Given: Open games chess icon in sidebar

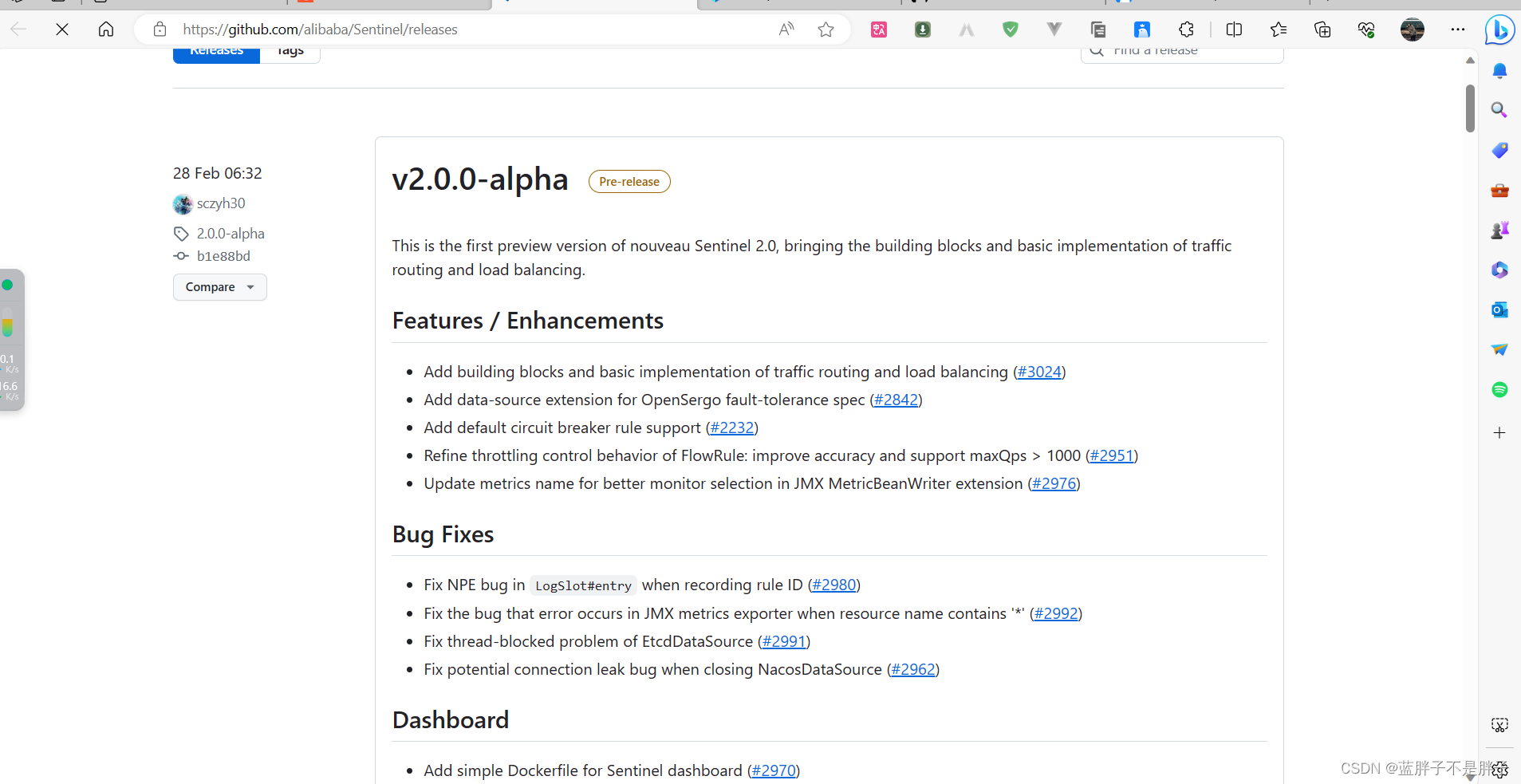Looking at the screenshot, I should (1499, 230).
